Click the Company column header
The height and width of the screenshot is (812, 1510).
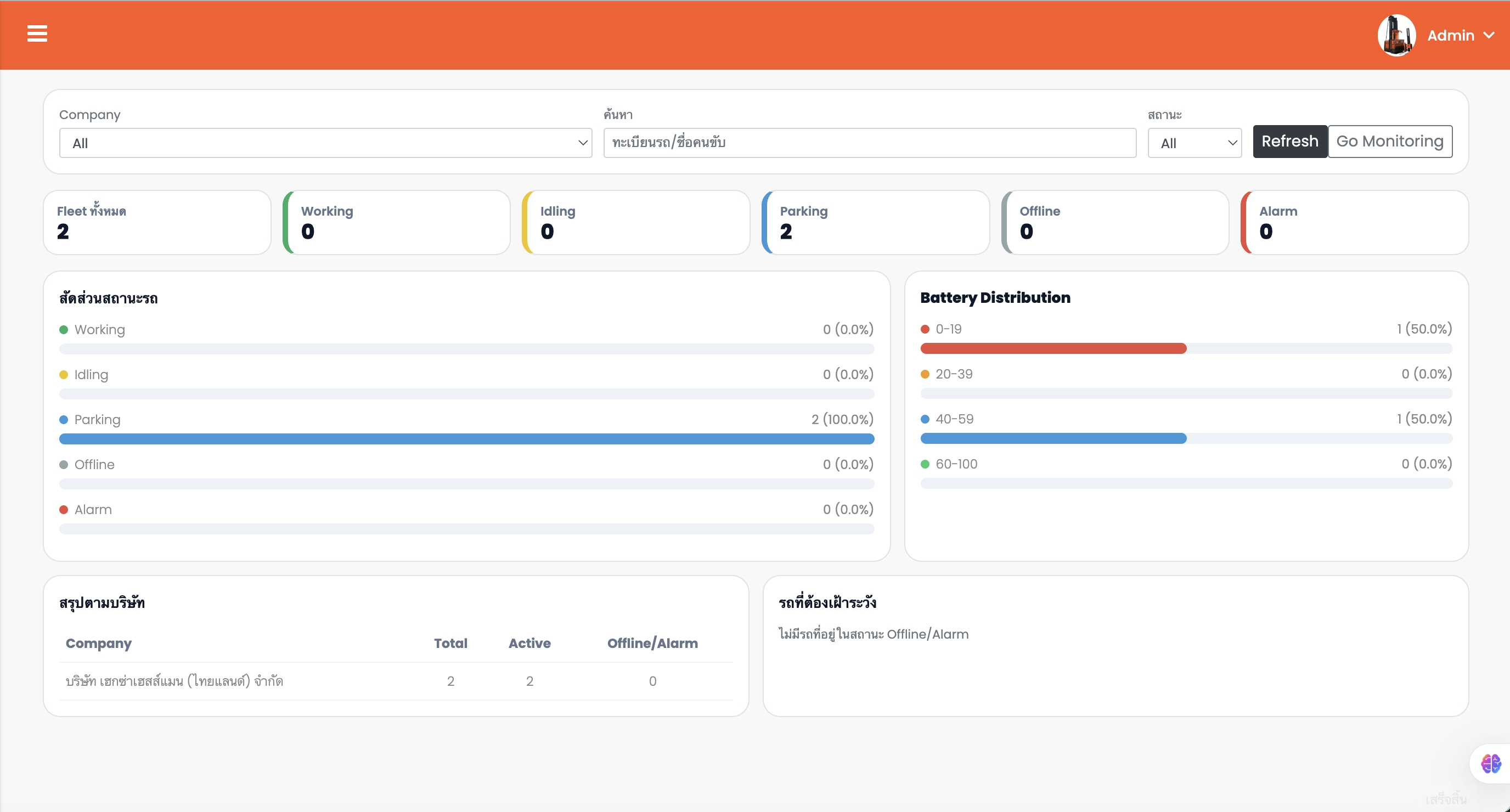point(98,643)
